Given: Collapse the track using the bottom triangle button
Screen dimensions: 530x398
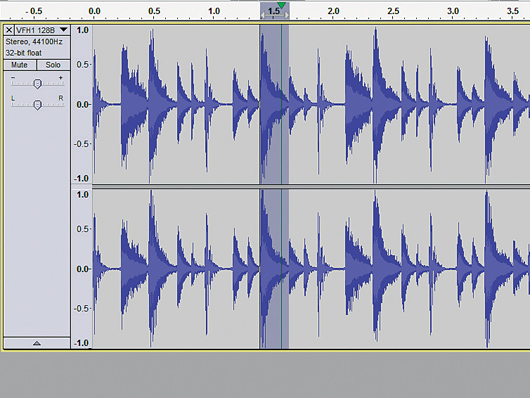Looking at the screenshot, I should tap(37, 343).
